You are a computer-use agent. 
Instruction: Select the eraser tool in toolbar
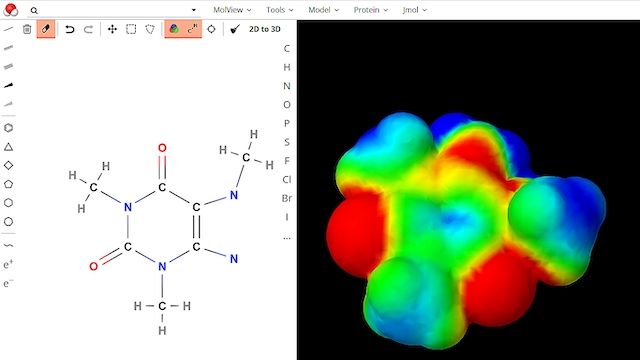[x=46, y=29]
